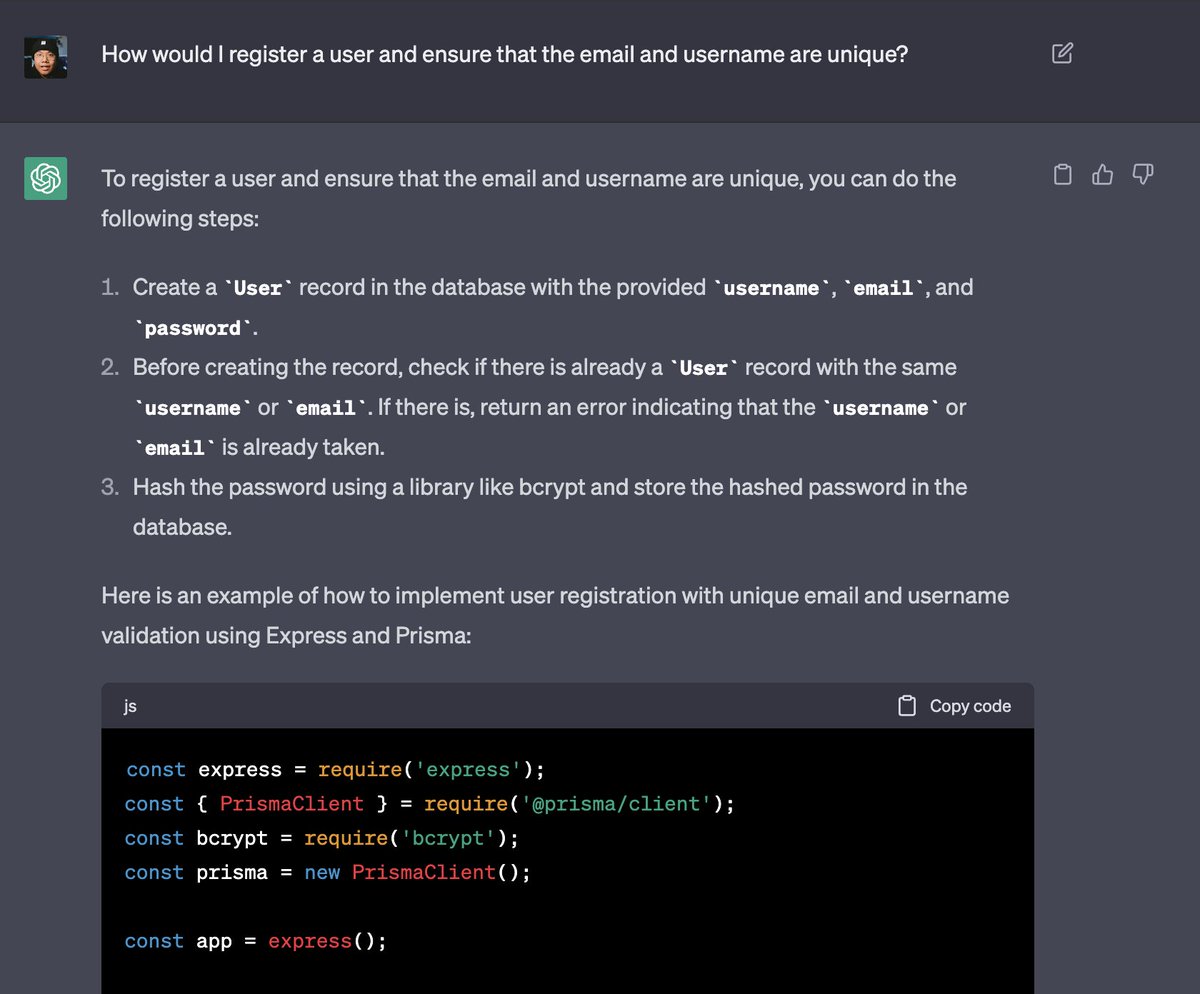Click the code line const app = express()
The image size is (1200, 994).
tap(255, 941)
